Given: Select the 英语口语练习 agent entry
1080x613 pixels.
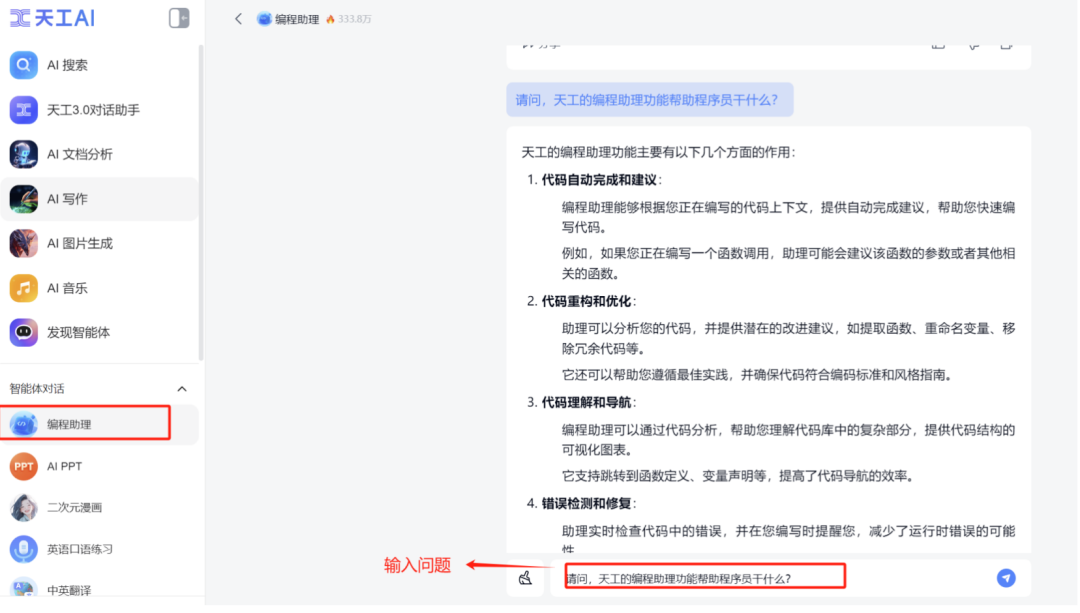Looking at the screenshot, I should click(23, 548).
